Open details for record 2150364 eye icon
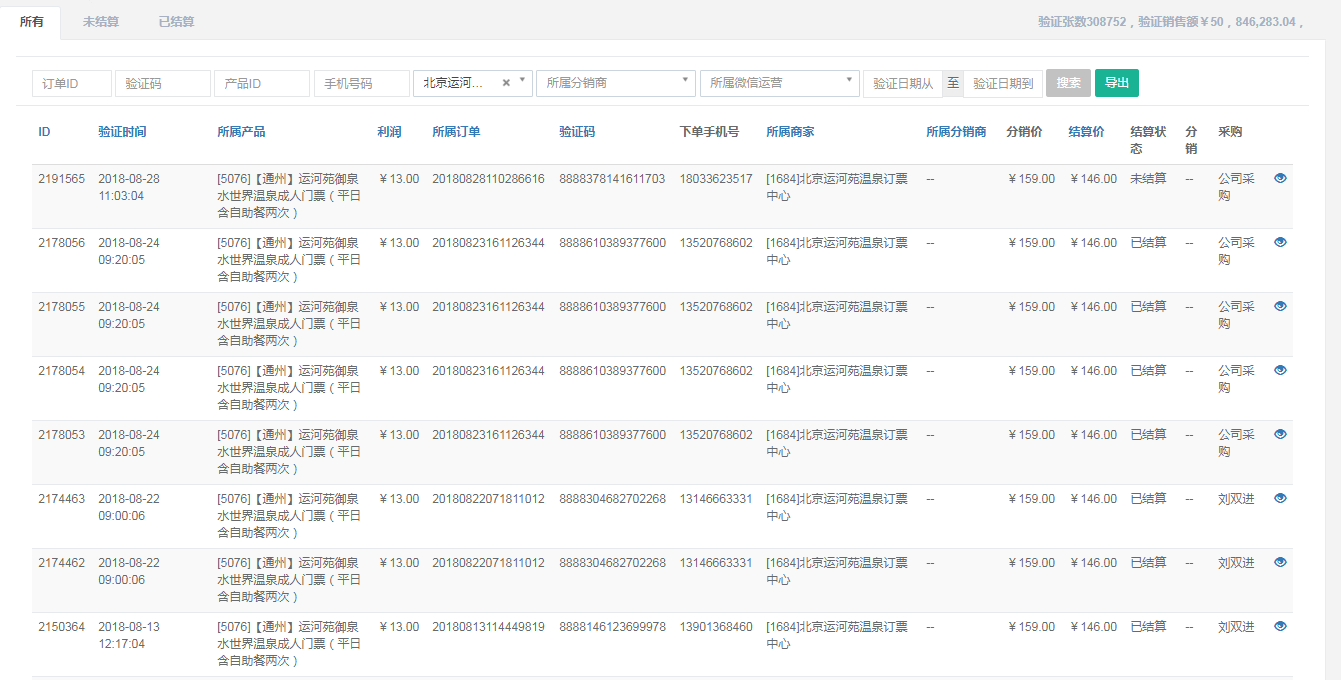Viewport: 1341px width, 680px height. pos(1280,626)
